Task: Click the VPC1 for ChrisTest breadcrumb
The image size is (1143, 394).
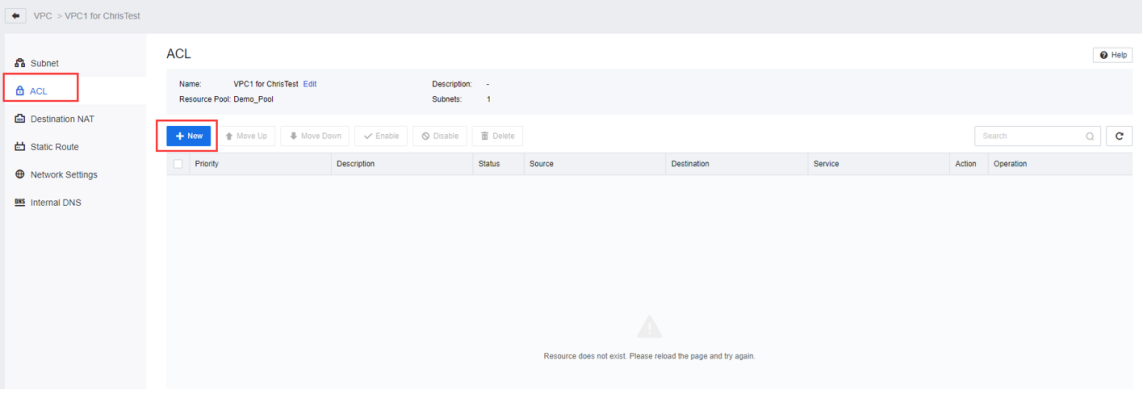Action: [x=102, y=16]
